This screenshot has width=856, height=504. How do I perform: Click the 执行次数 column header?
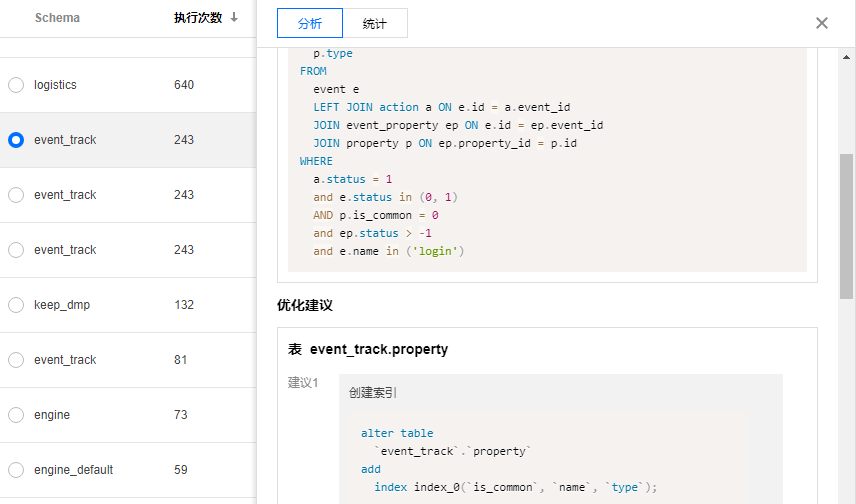point(200,18)
